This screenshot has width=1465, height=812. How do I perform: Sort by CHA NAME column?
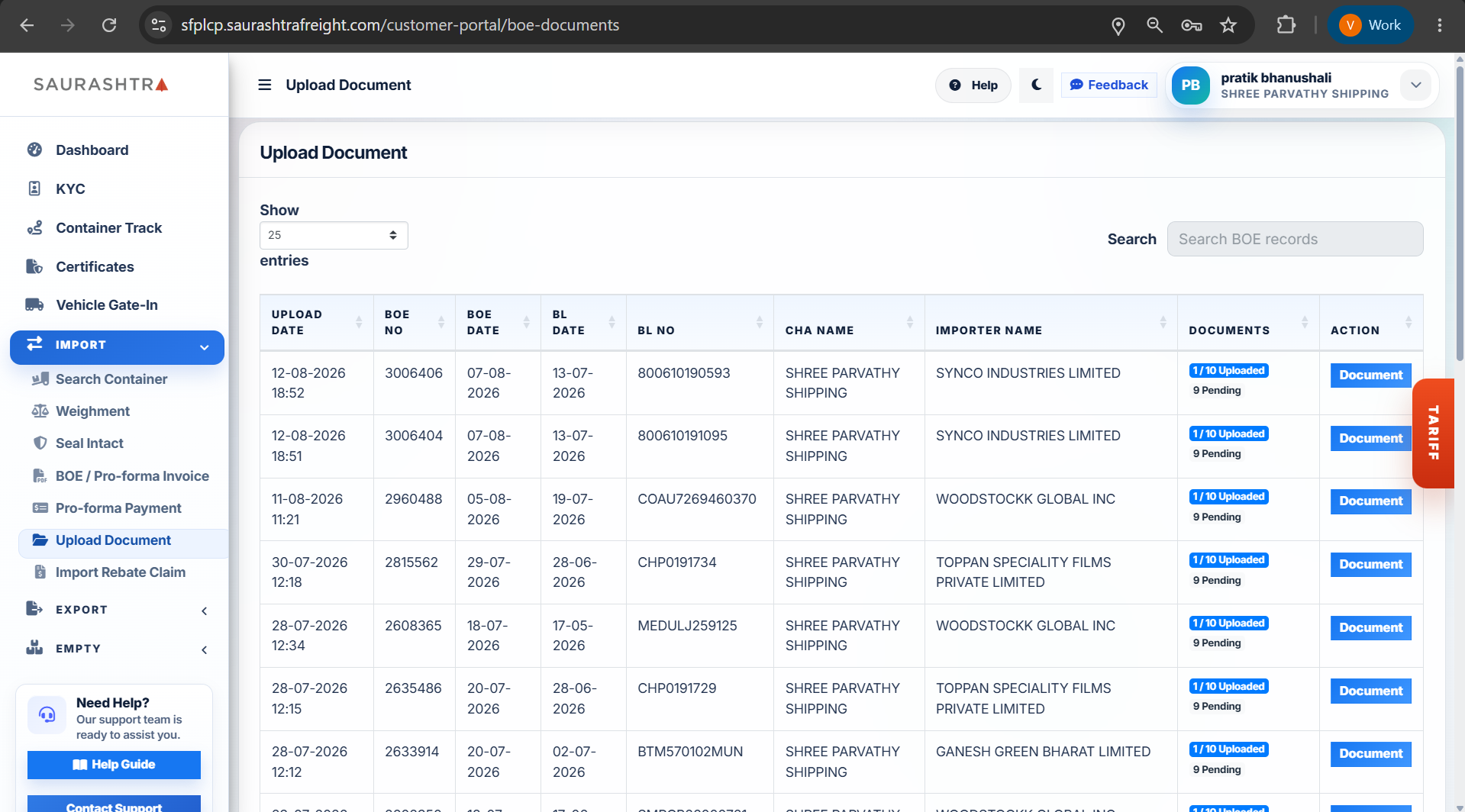pos(849,322)
